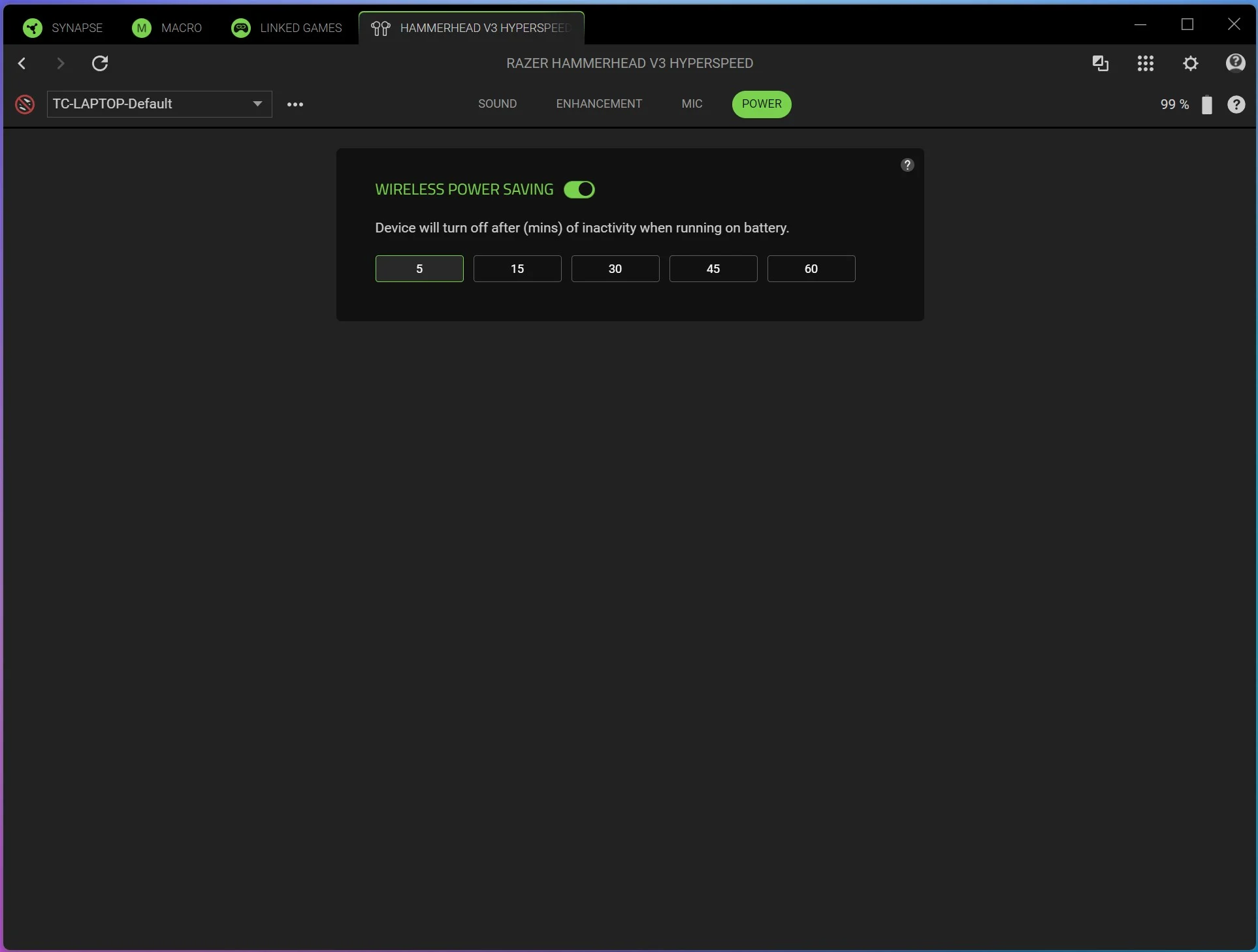
Task: Refresh the device page
Action: click(100, 63)
